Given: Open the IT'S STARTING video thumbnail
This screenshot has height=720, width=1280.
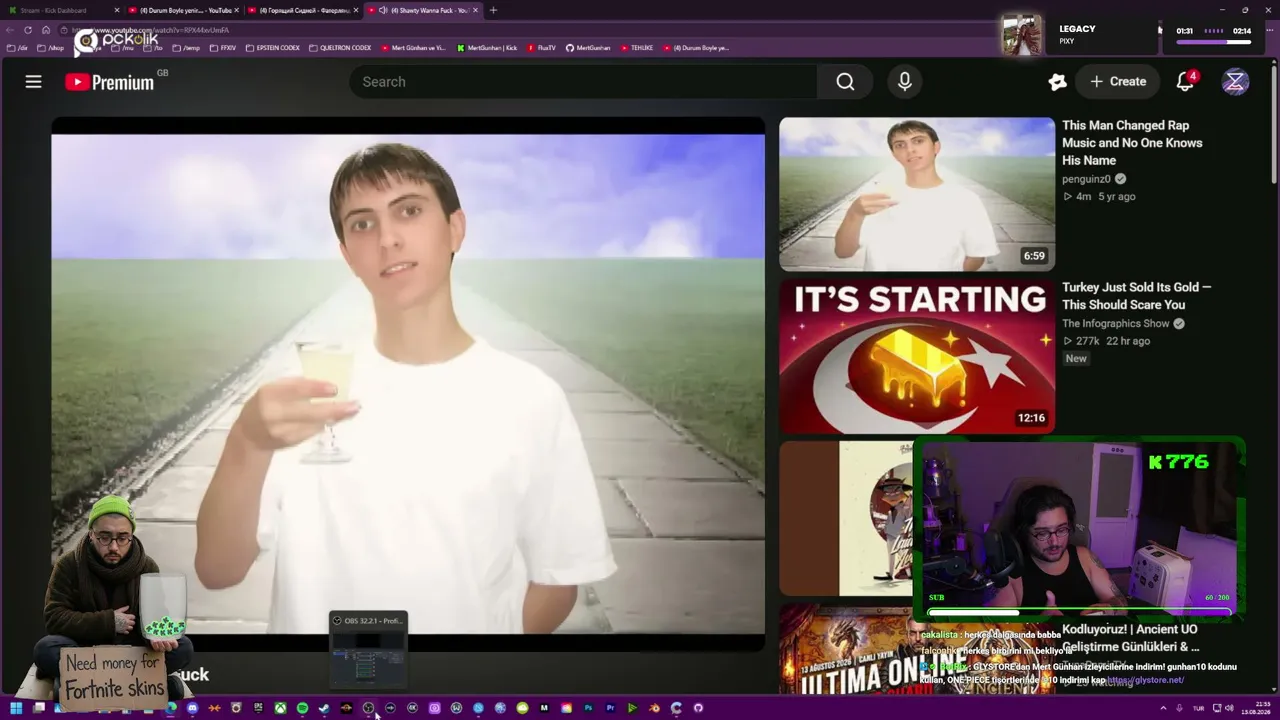Looking at the screenshot, I should [917, 356].
